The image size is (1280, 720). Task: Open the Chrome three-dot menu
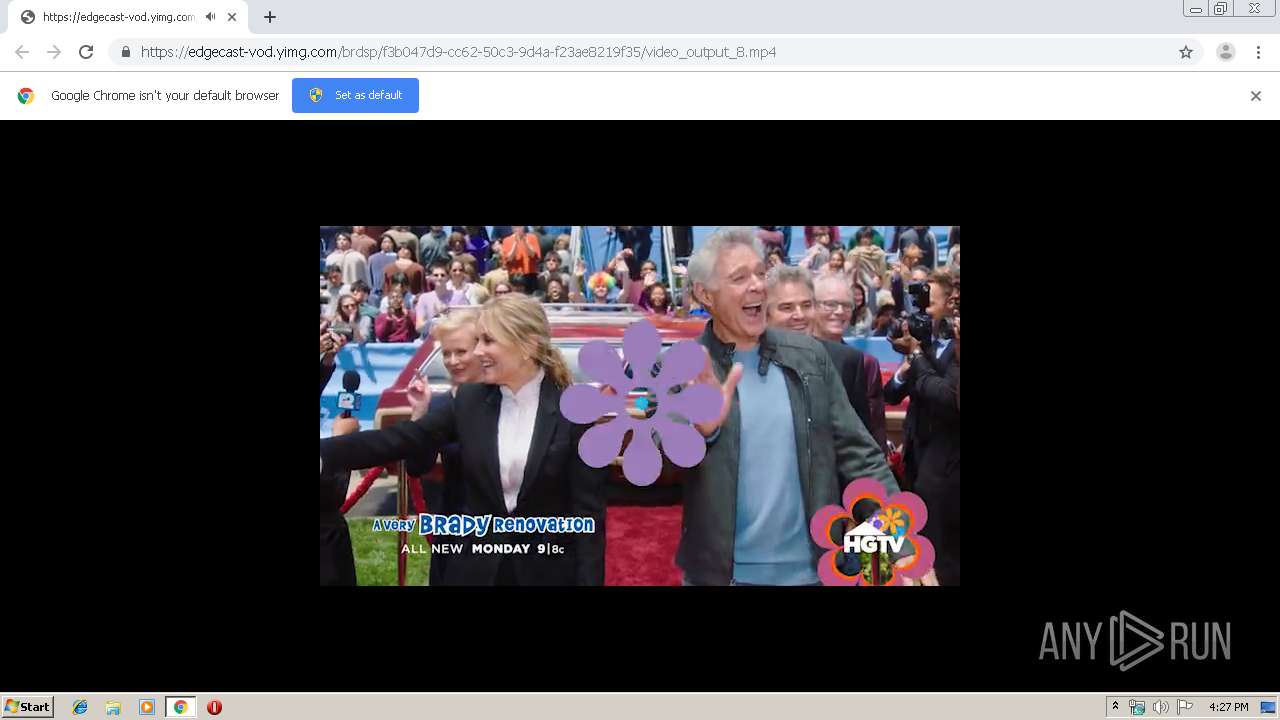(x=1258, y=52)
